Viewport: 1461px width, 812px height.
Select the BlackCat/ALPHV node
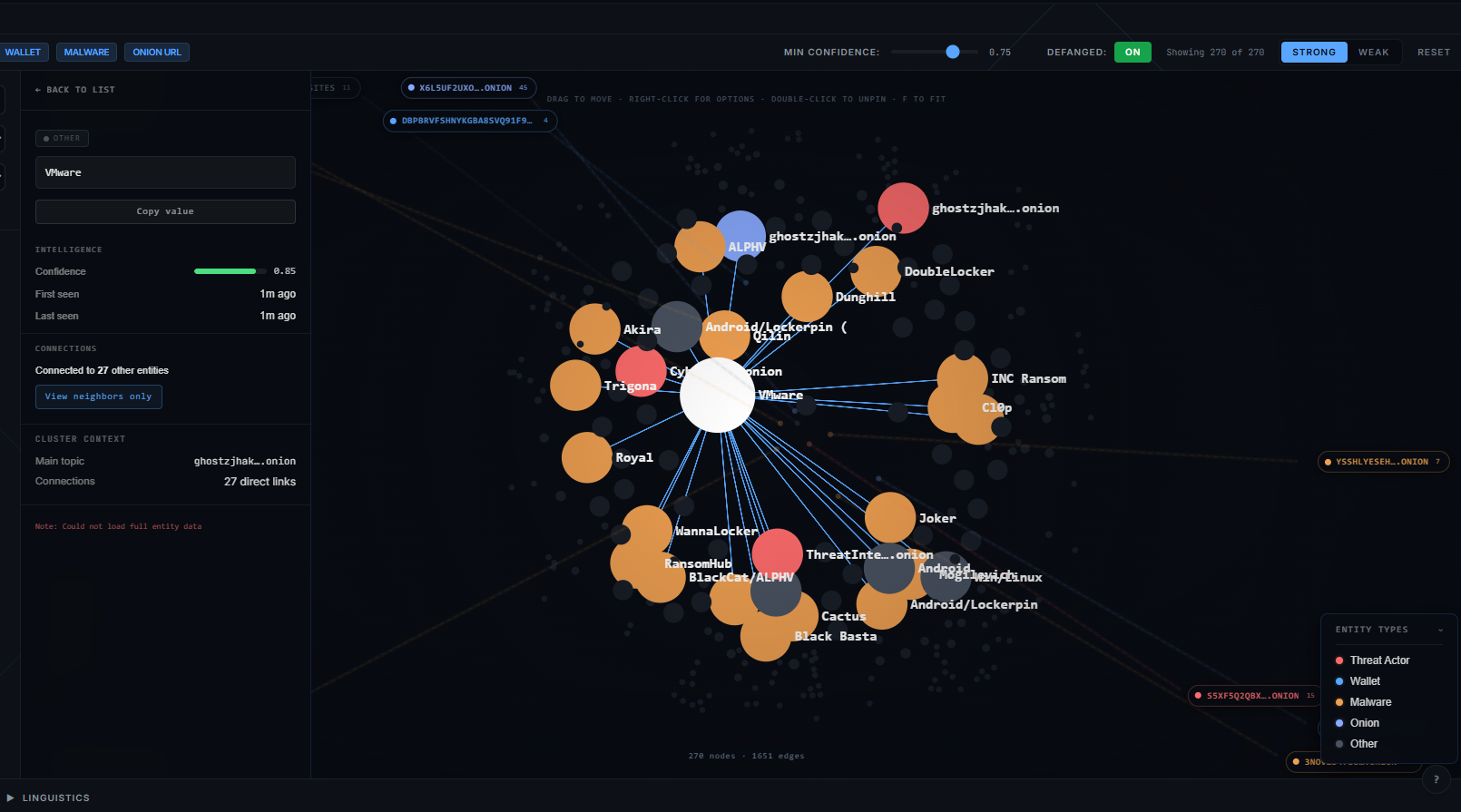[660, 577]
